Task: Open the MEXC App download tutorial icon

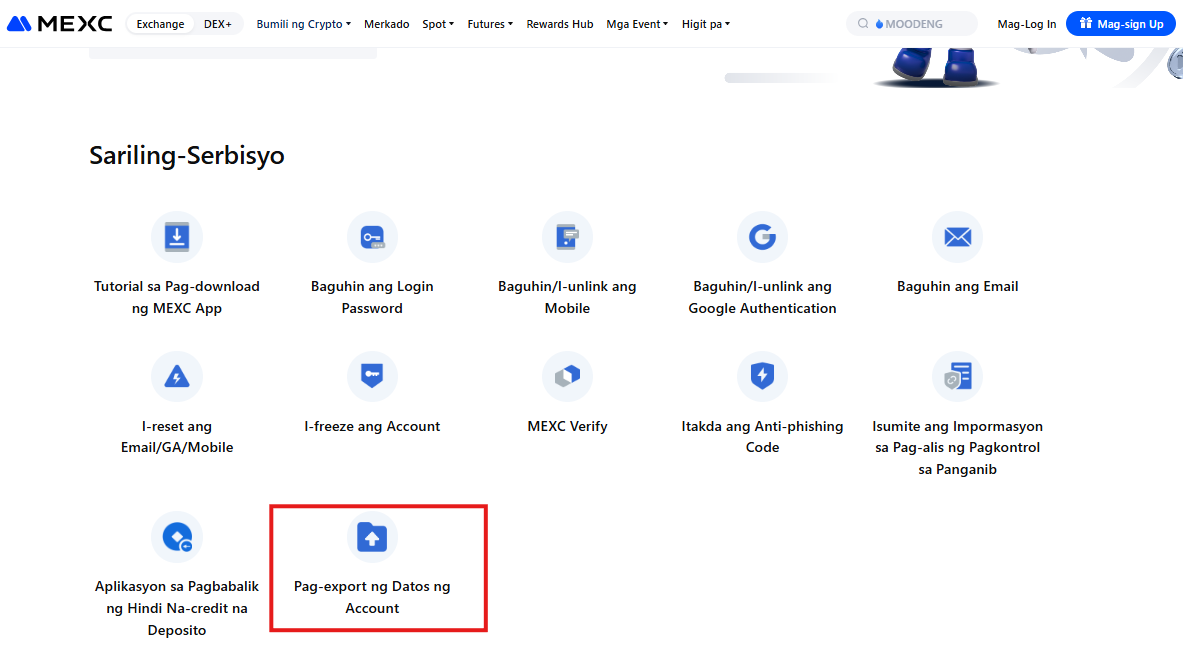Action: point(177,237)
